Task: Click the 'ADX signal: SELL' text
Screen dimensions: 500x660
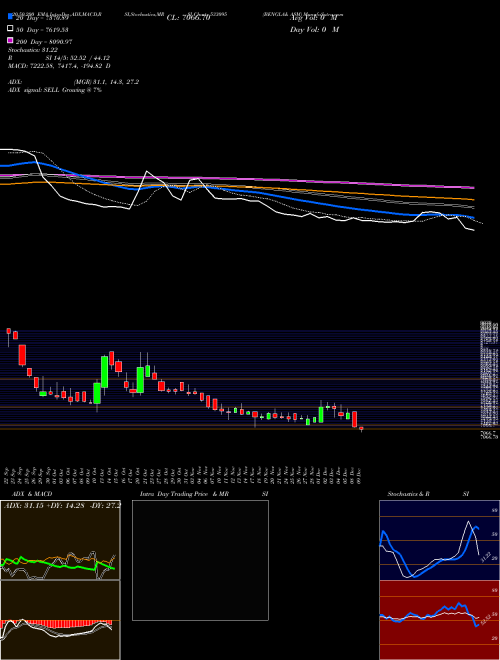Action: [34, 90]
